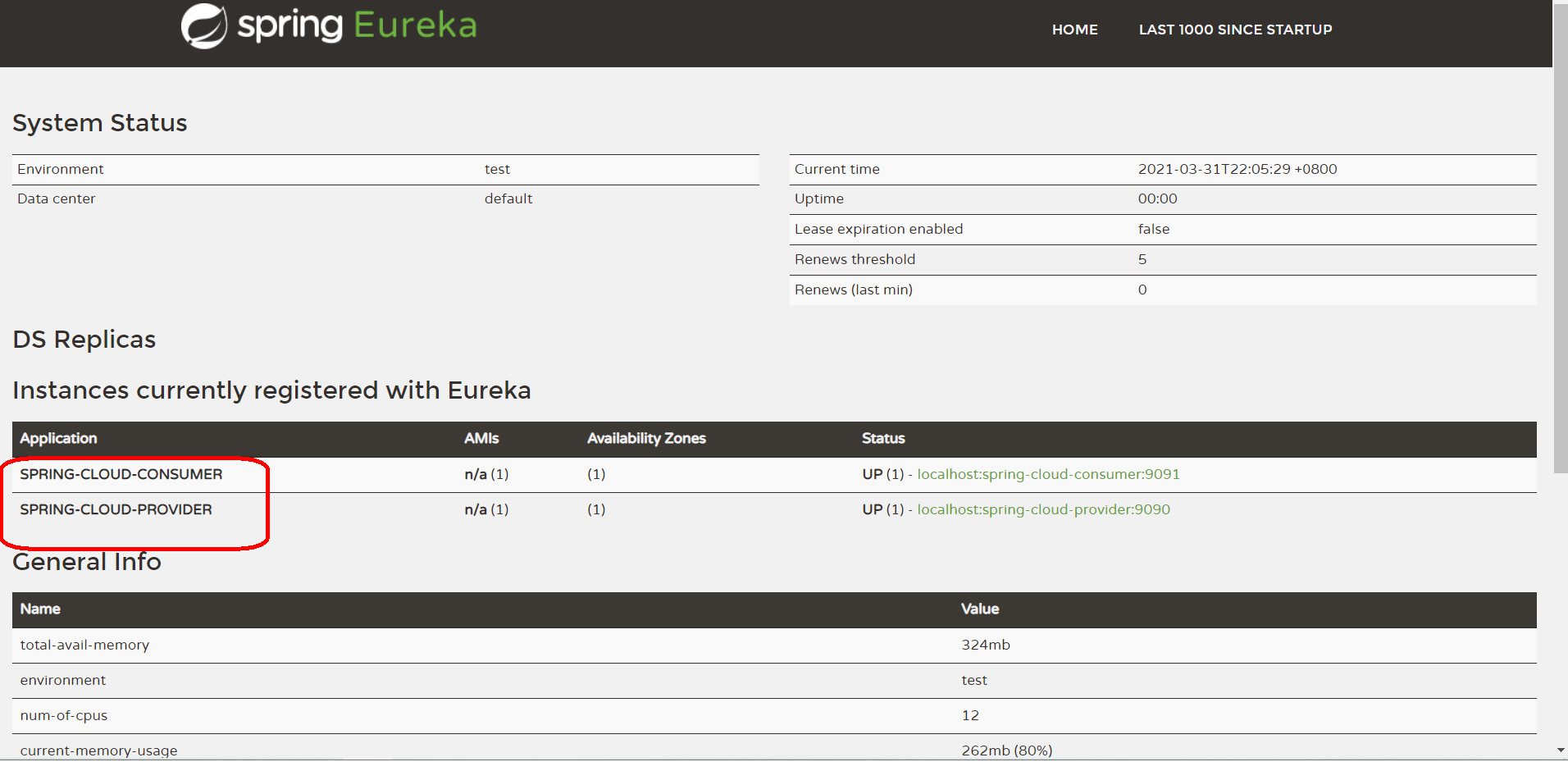Open localhost:spring-cloud-provider:9090 instance link
The width and height of the screenshot is (1568, 762).
coord(1043,509)
